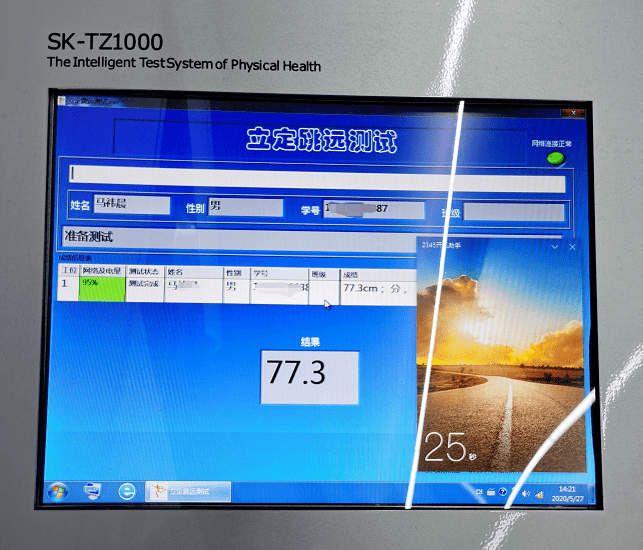This screenshot has height=550, width=643.
Task: Collapse the 2345 popup with chevron
Action: tap(555, 246)
